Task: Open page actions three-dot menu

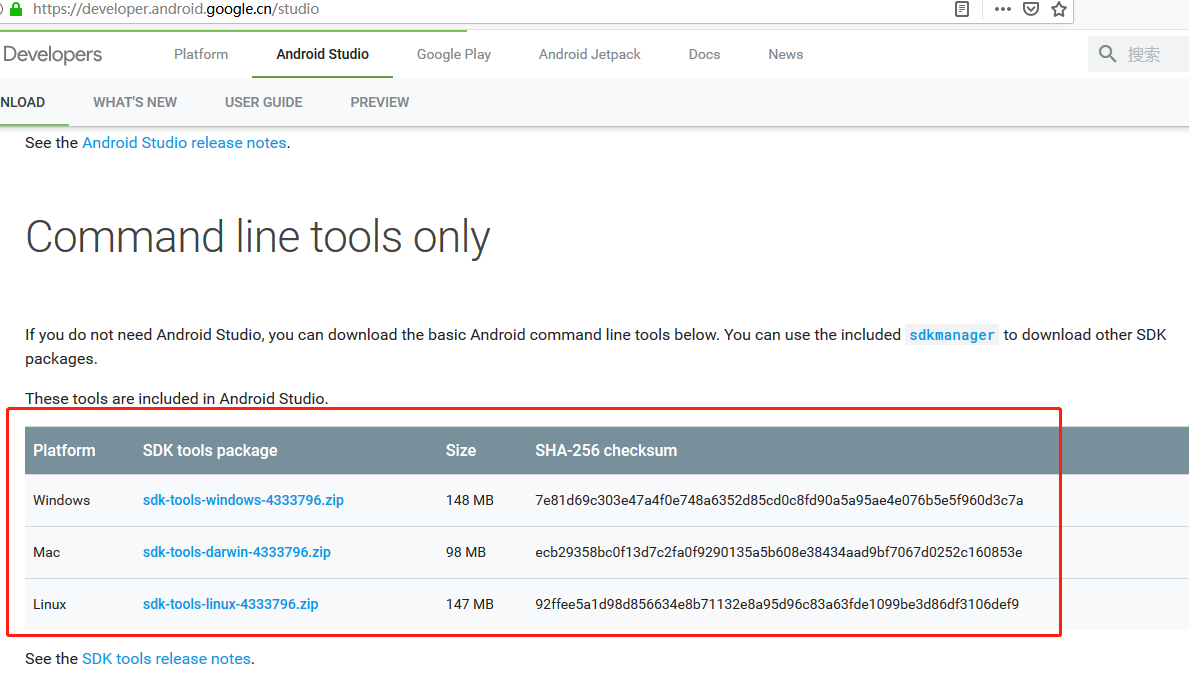Action: 1003,9
